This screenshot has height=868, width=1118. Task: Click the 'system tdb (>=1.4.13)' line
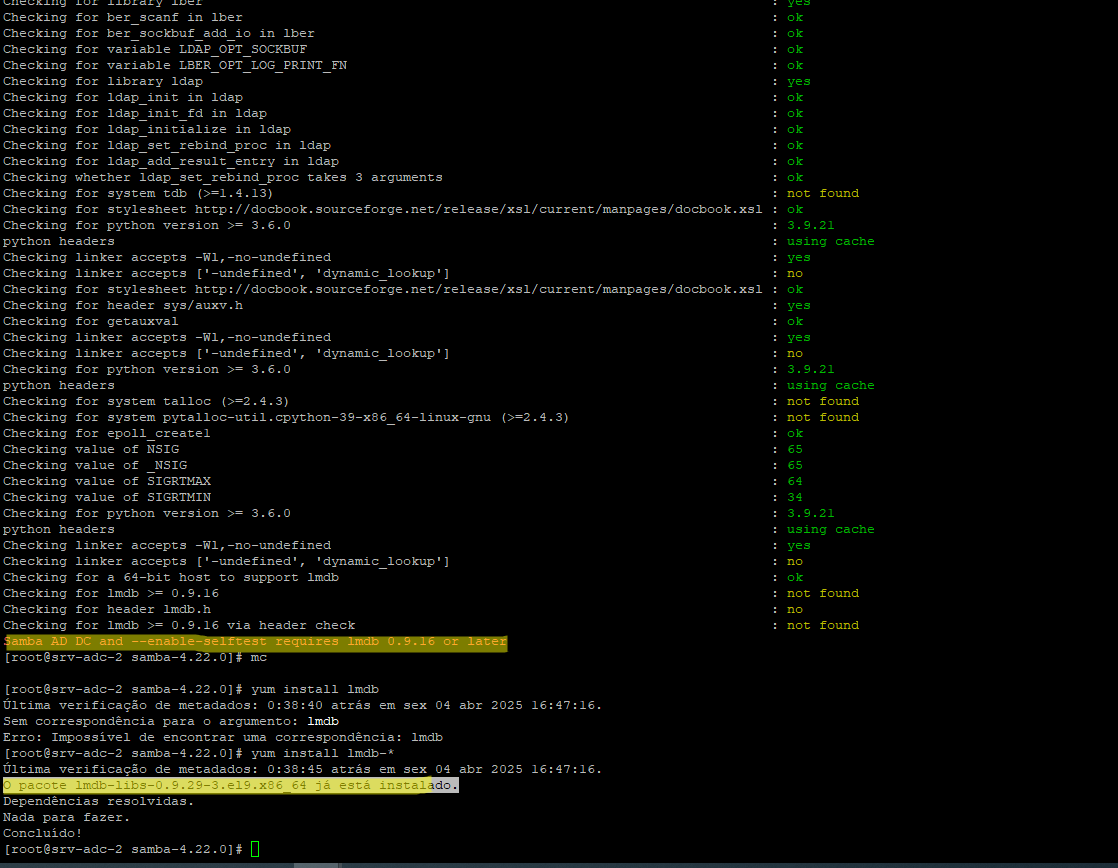pyautogui.click(x=138, y=193)
